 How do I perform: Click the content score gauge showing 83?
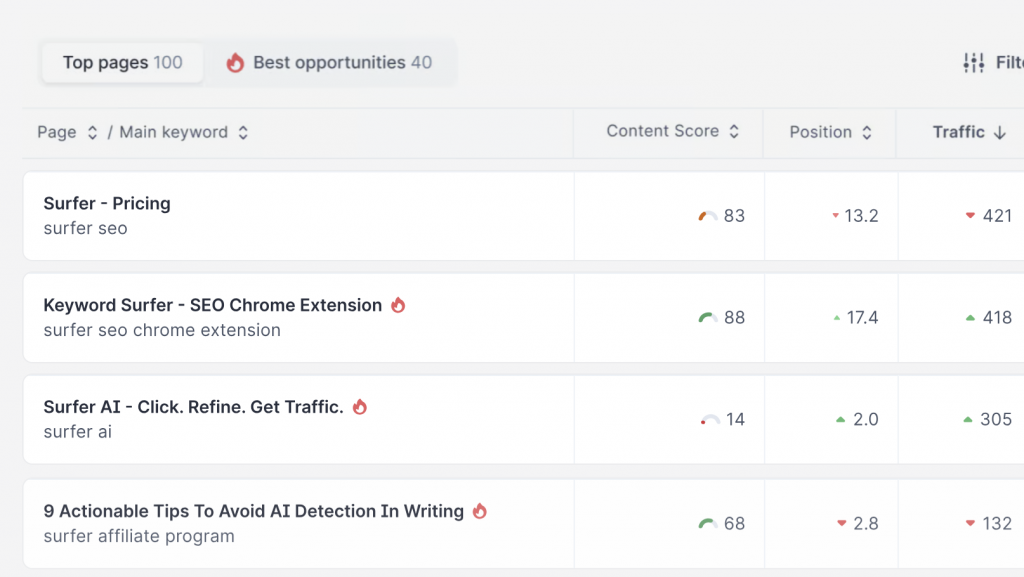pyautogui.click(x=708, y=216)
